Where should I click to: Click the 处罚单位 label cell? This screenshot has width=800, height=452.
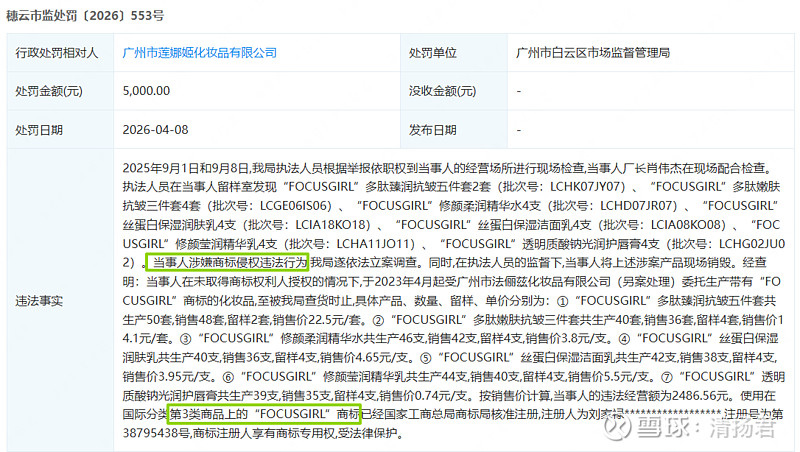click(454, 53)
